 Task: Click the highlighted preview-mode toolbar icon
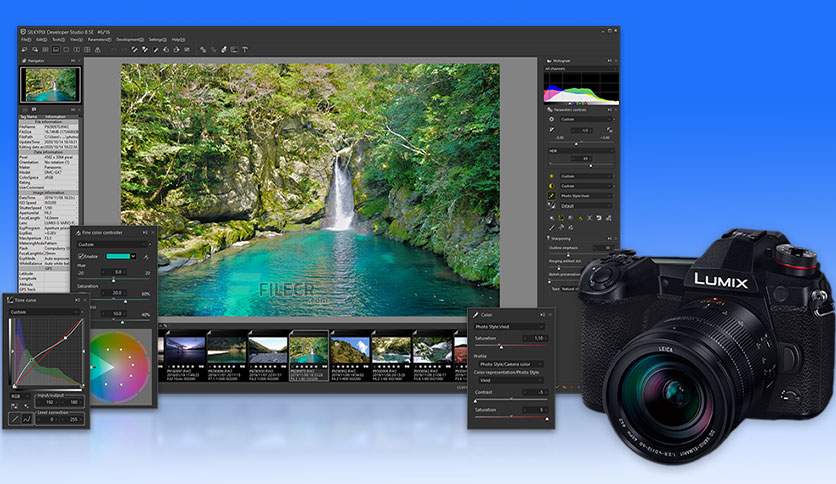[56, 50]
